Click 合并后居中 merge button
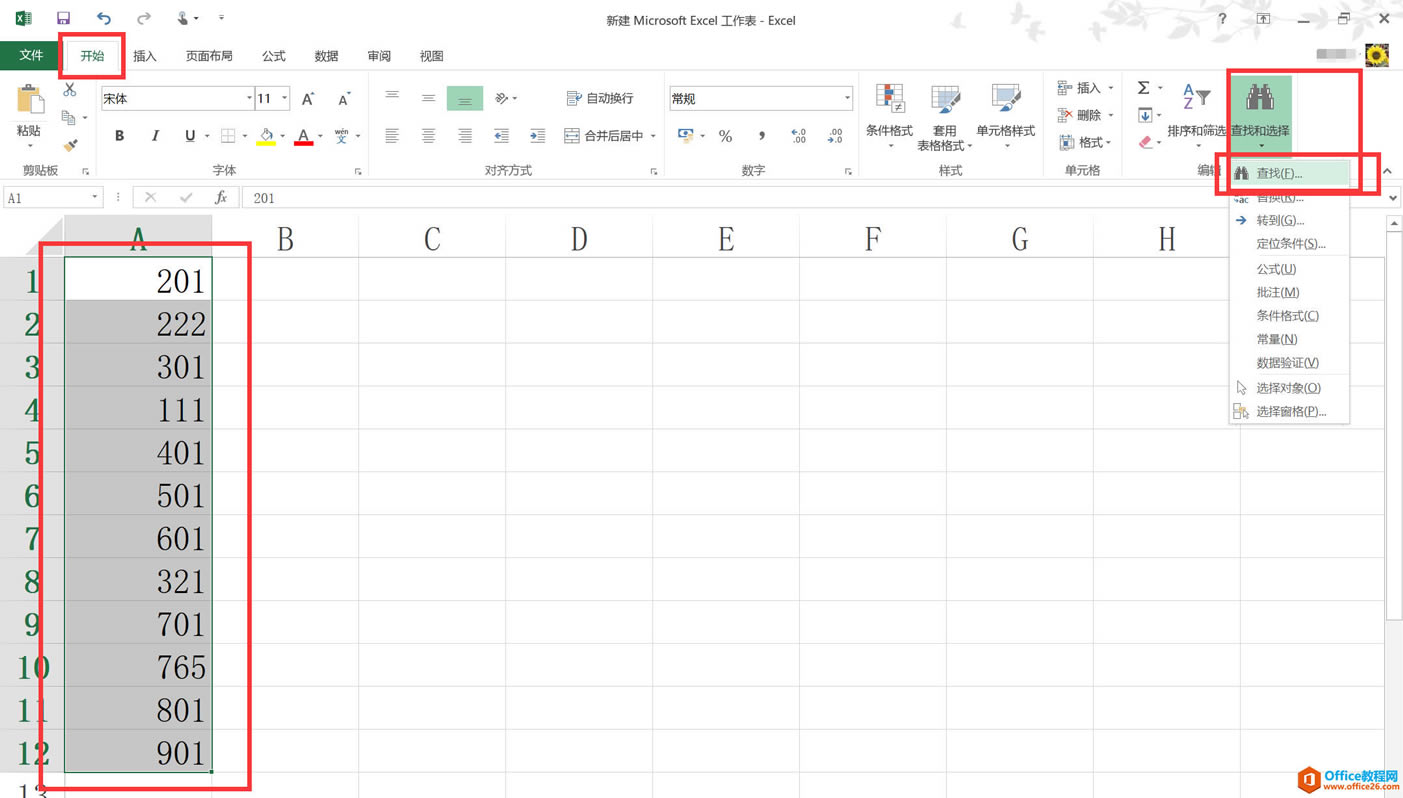Image resolution: width=1403 pixels, height=798 pixels. tap(604, 135)
